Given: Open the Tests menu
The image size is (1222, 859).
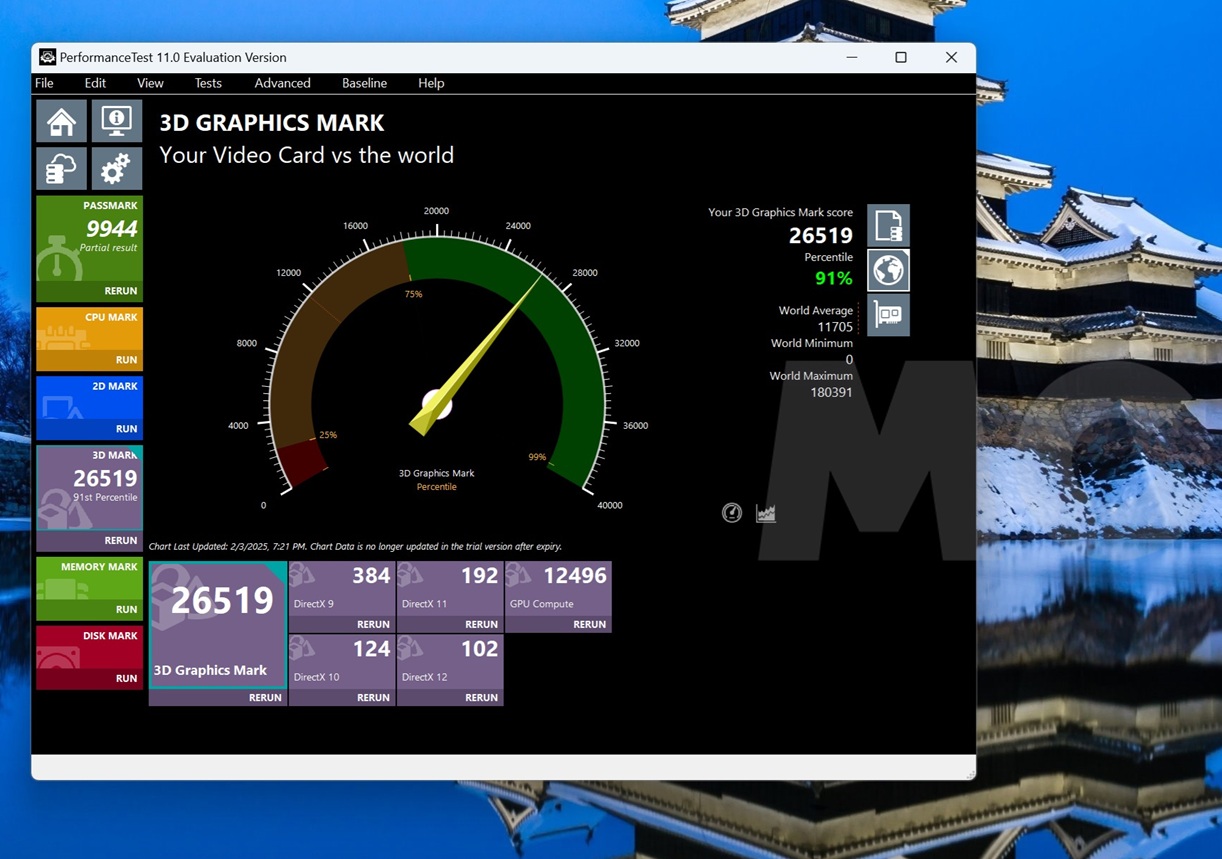Looking at the screenshot, I should 208,83.
